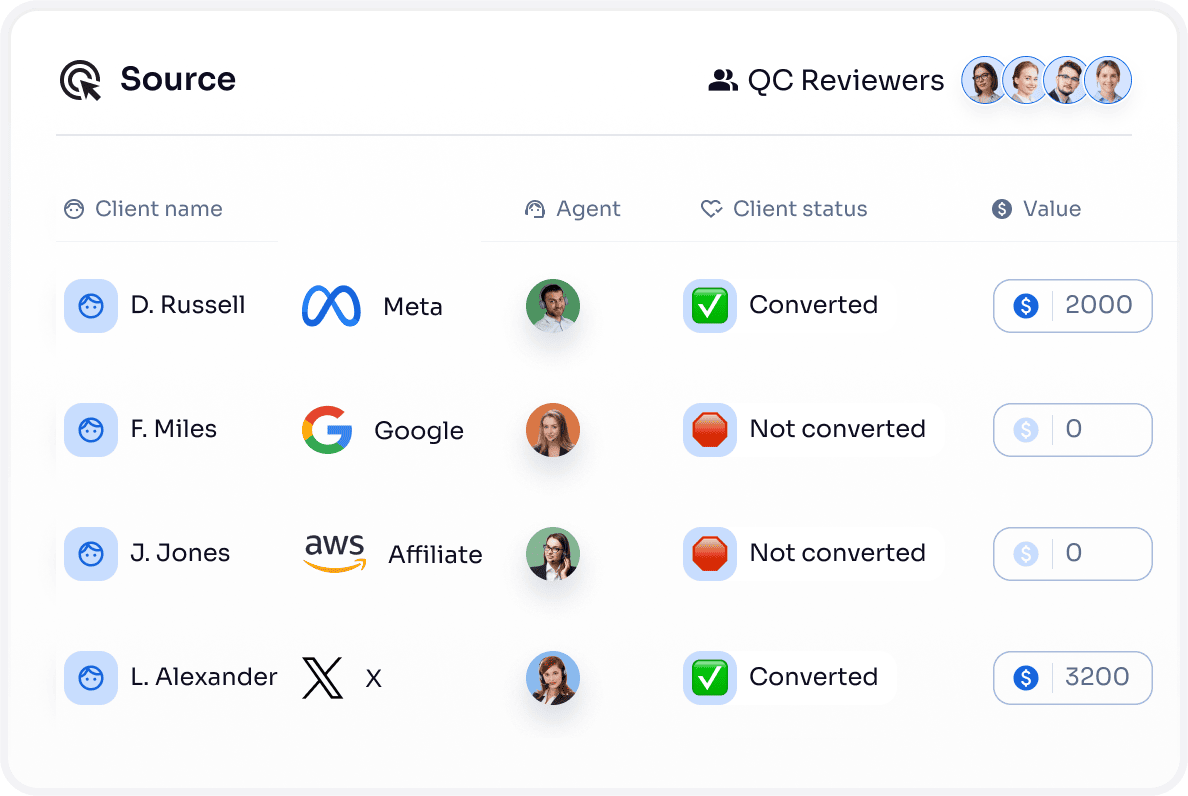The image size is (1188, 796).
Task: Click the QC Reviewers people icon
Action: tap(722, 81)
